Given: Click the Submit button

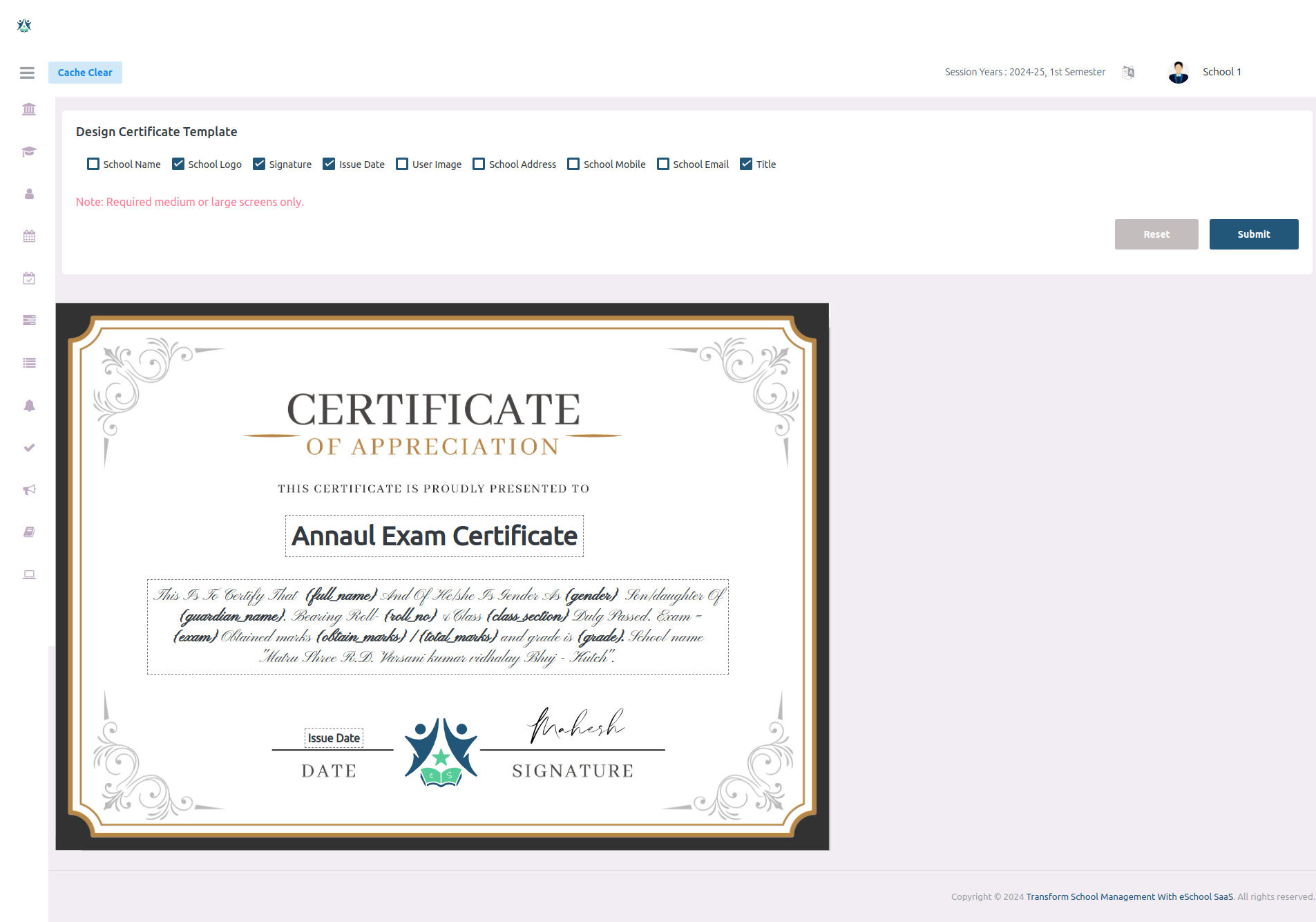Looking at the screenshot, I should point(1253,234).
